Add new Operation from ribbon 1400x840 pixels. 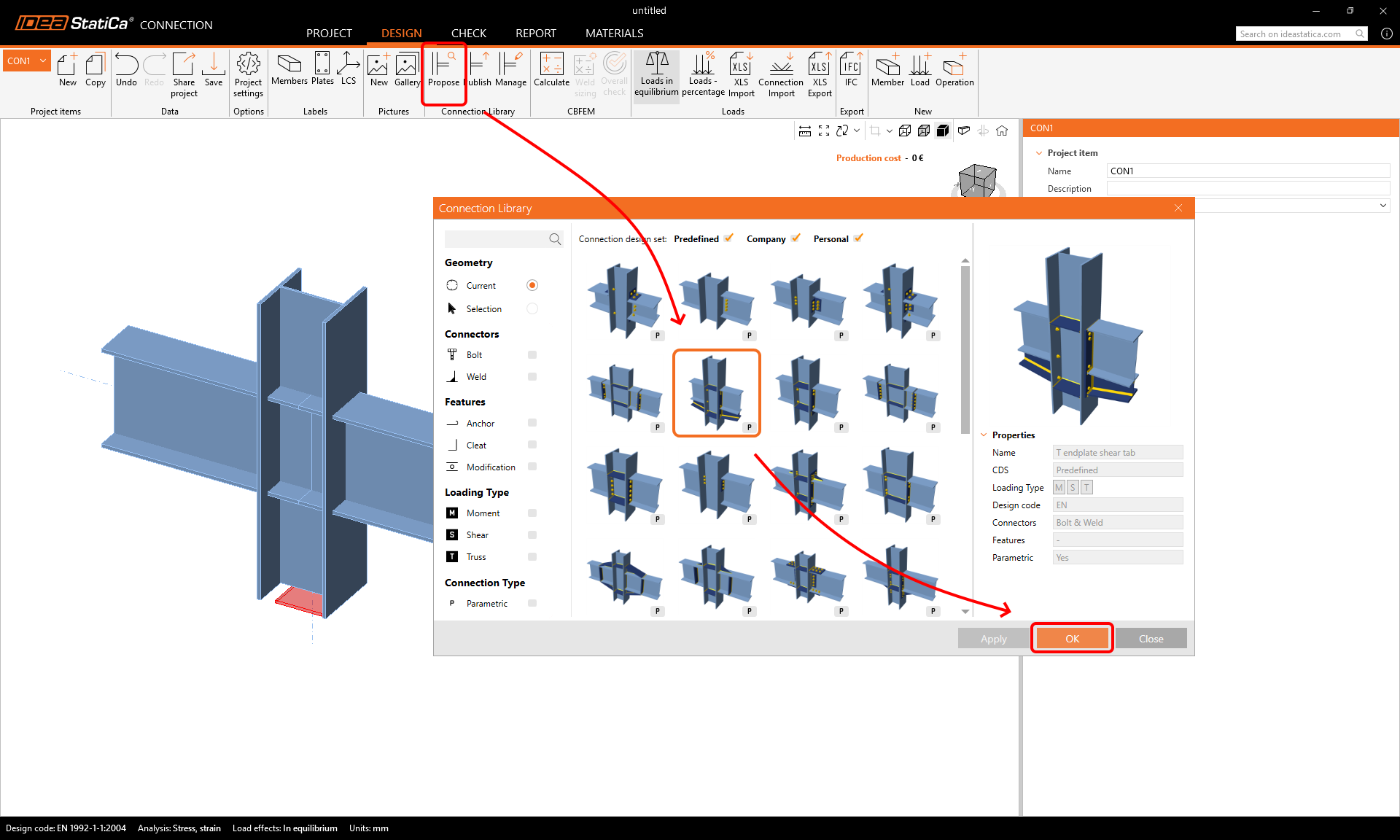pos(954,69)
